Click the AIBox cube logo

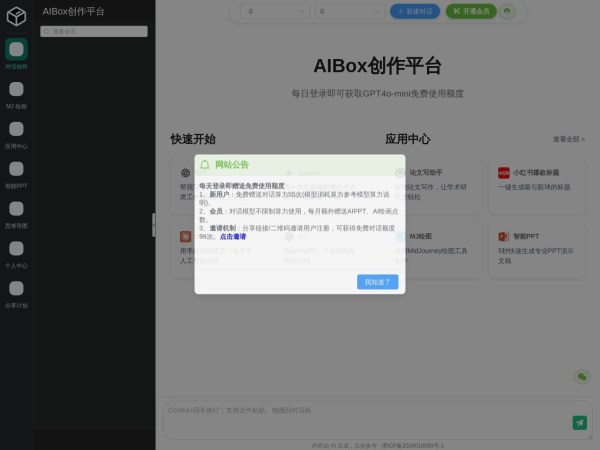point(16,15)
